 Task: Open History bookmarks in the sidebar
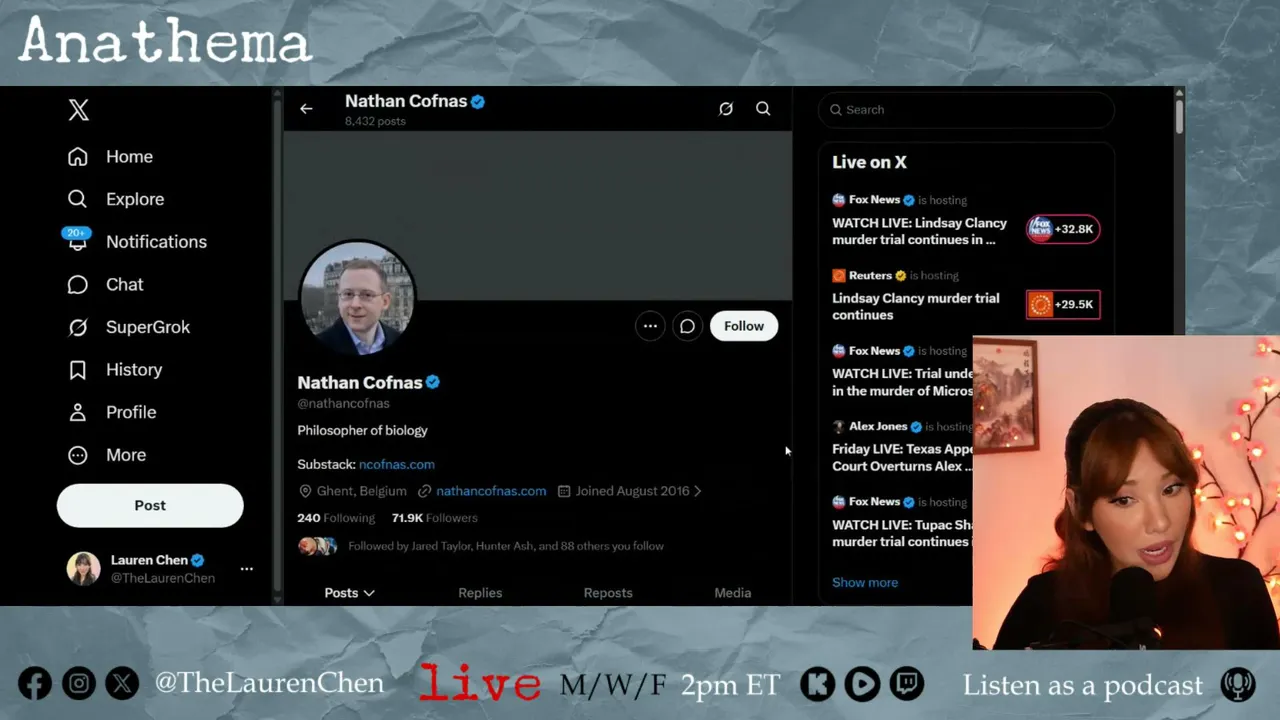click(x=114, y=370)
